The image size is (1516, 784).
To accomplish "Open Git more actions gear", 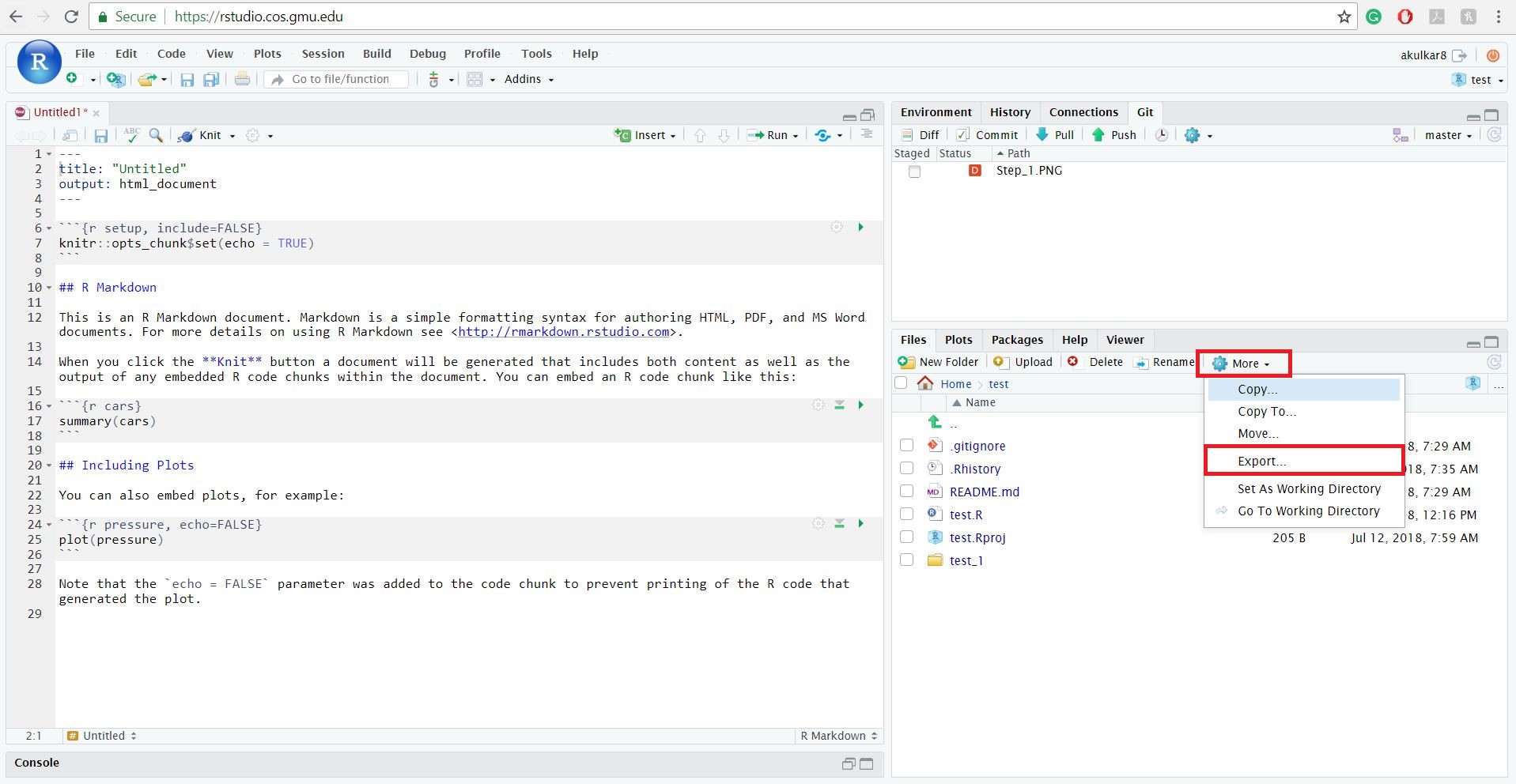I will click(1193, 135).
